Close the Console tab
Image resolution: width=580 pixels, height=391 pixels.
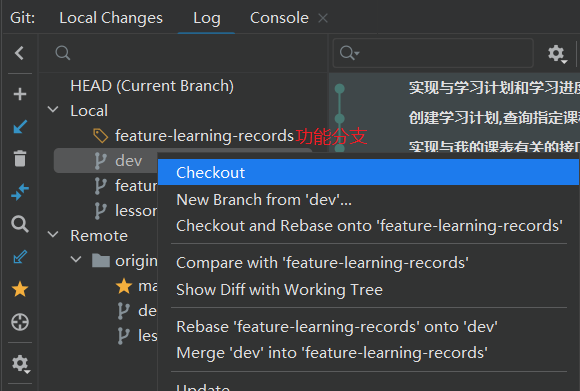pyautogui.click(x=323, y=18)
